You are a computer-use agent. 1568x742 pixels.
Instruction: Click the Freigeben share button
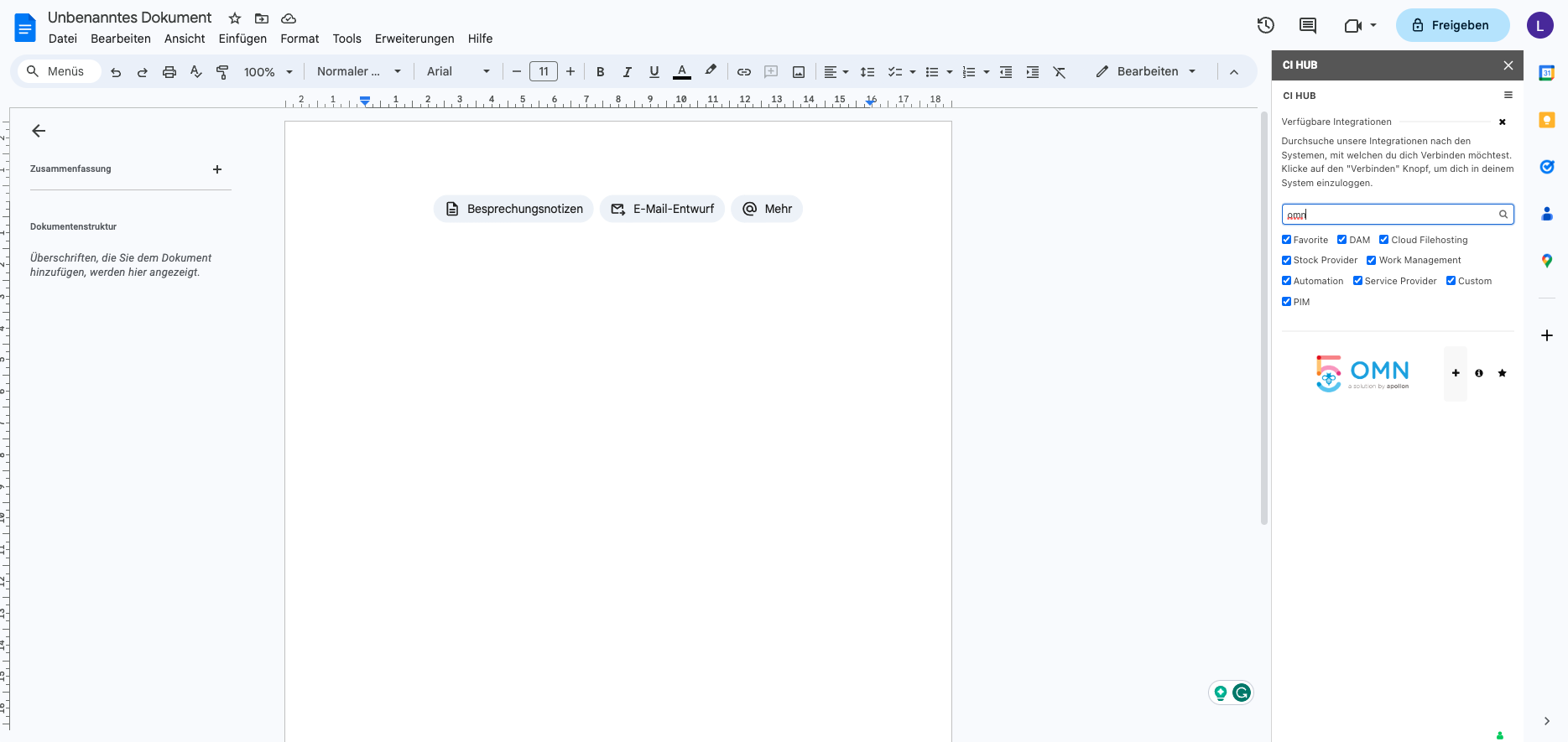[x=1453, y=25]
